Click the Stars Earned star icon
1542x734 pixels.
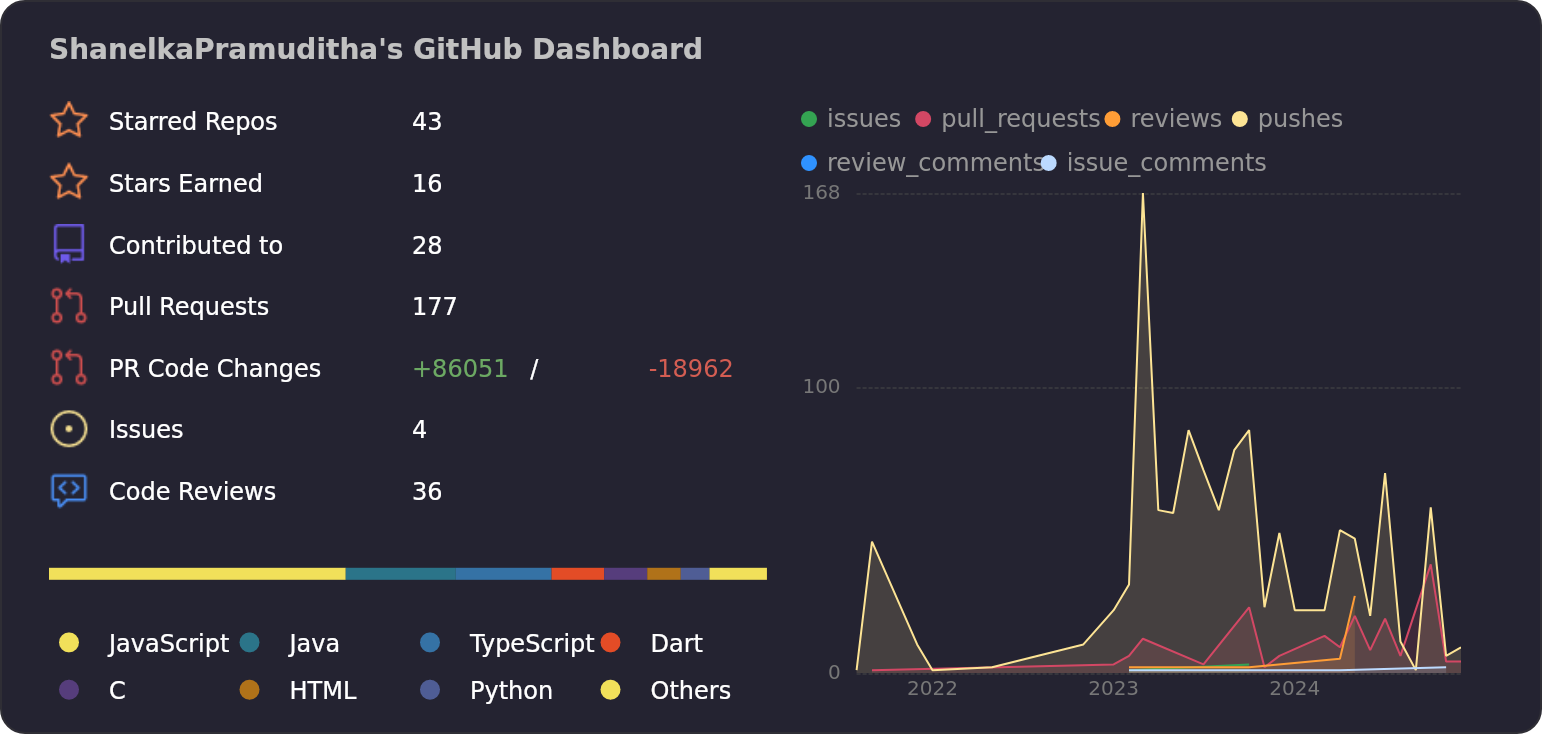(x=68, y=182)
